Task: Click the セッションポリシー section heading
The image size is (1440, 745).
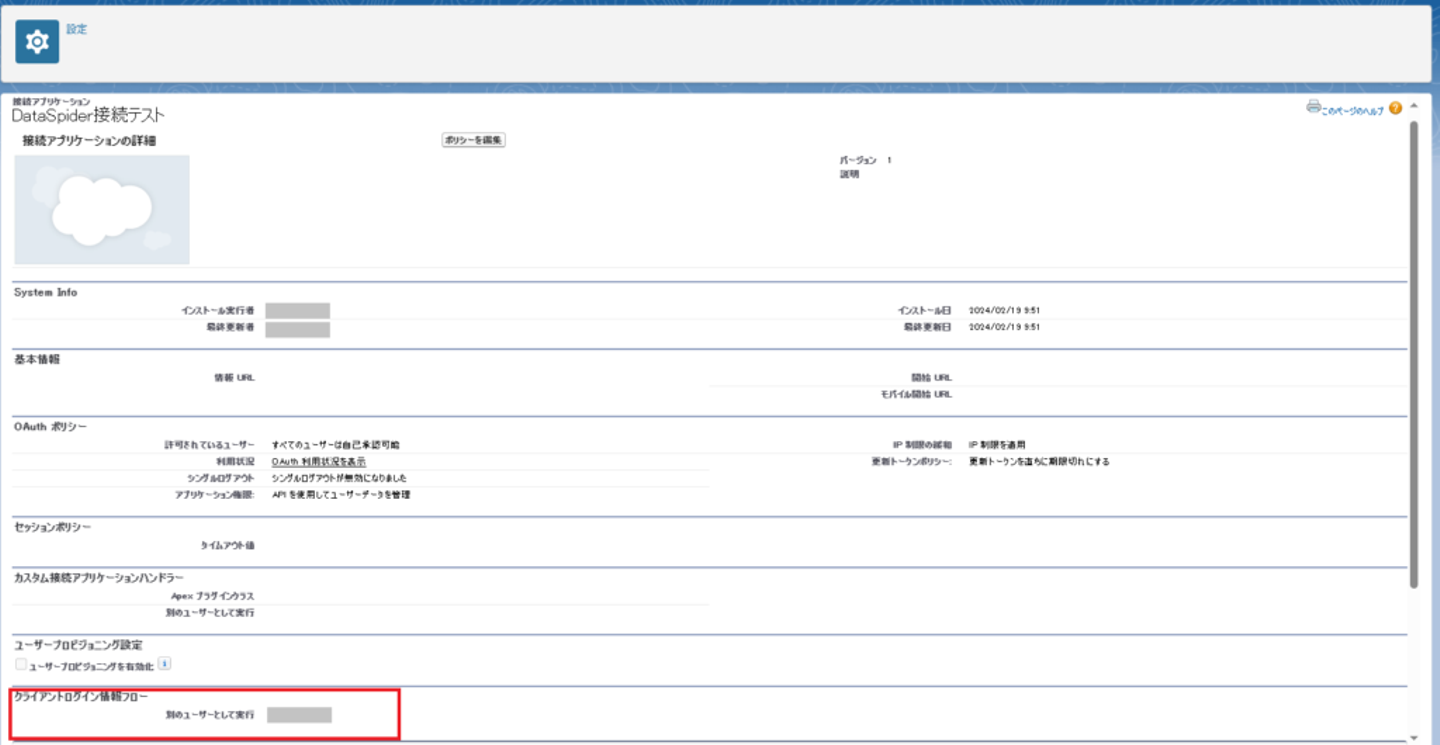Action: [53, 526]
